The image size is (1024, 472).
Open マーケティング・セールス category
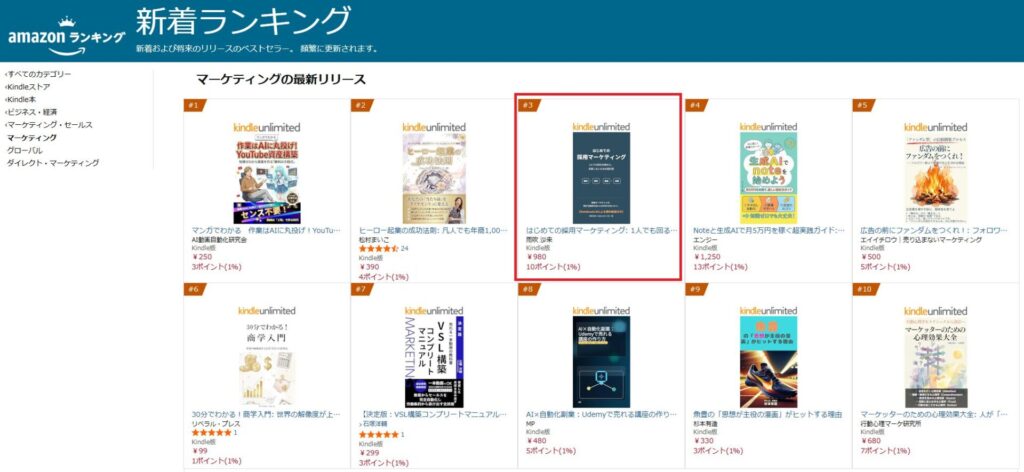point(49,125)
